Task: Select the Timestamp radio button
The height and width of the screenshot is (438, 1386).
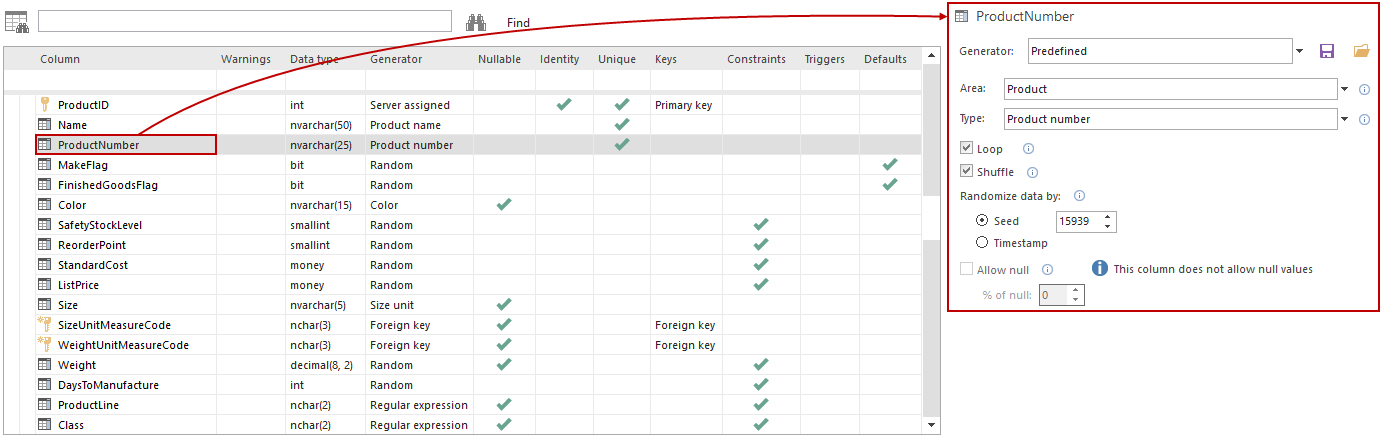Action: pyautogui.click(x=981, y=243)
